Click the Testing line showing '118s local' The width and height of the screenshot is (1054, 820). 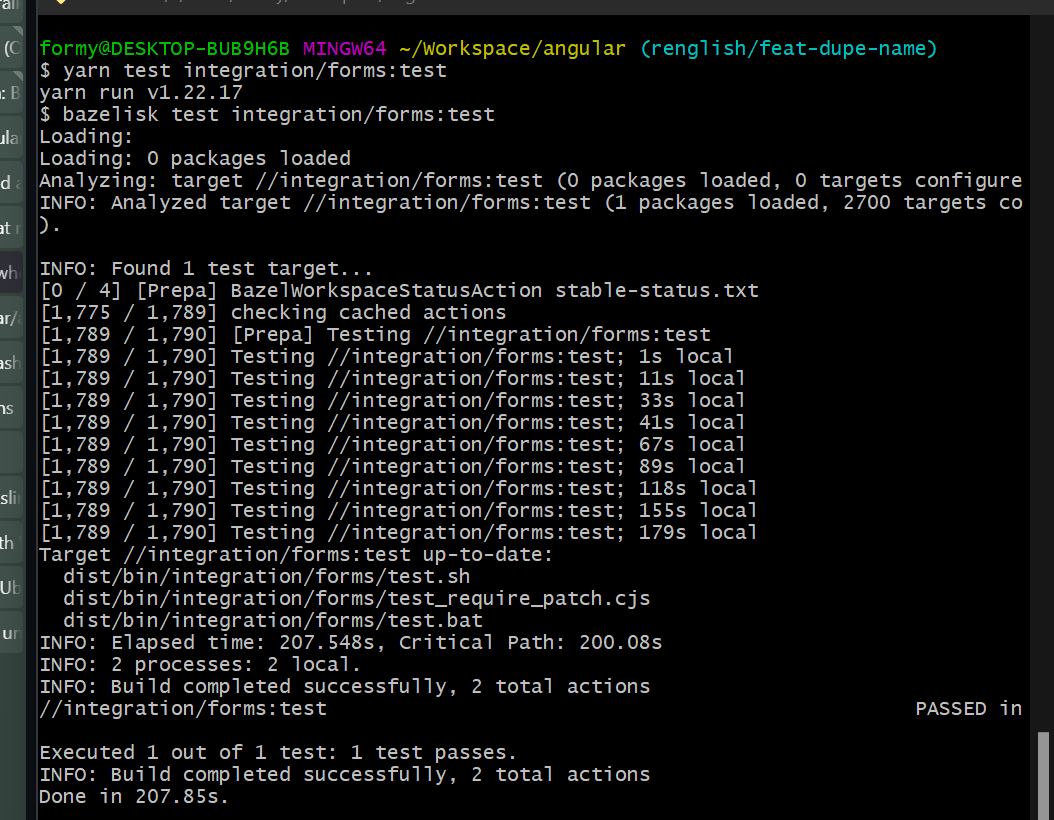tap(398, 489)
